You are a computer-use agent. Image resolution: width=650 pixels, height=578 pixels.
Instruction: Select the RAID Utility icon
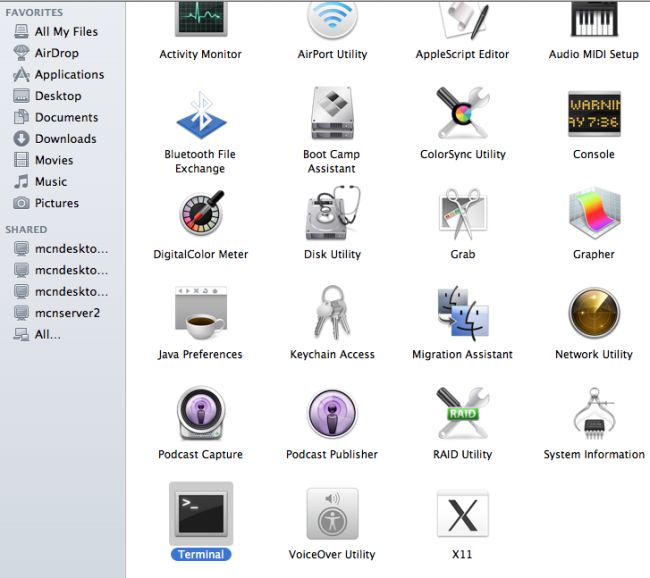point(463,413)
